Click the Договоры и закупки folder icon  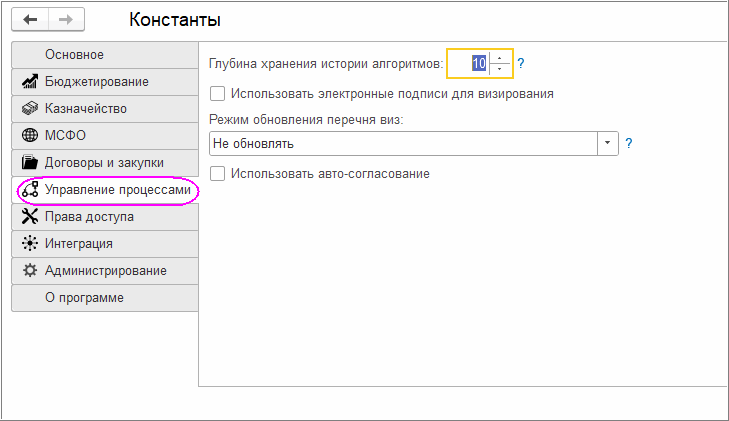pyautogui.click(x=30, y=162)
